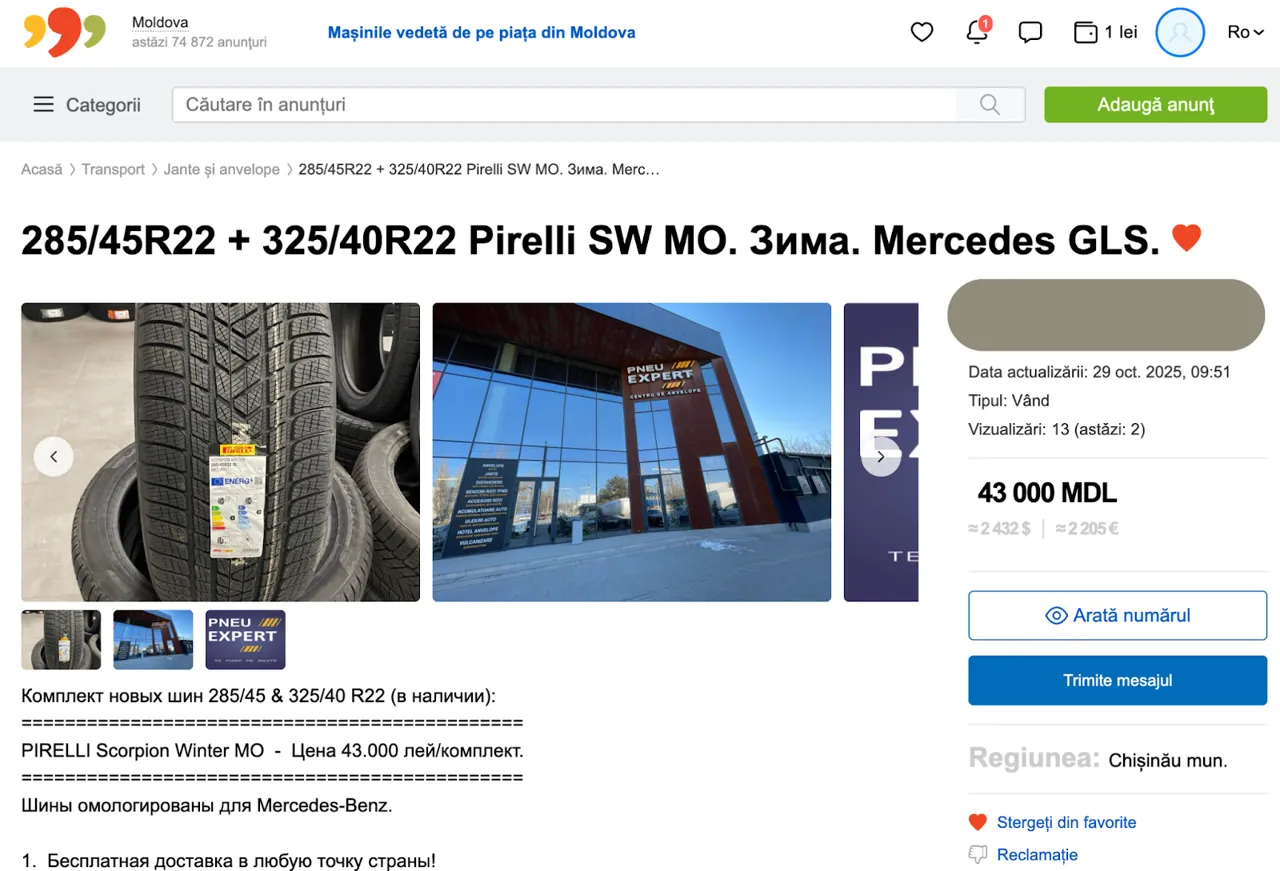Image resolution: width=1280 pixels, height=871 pixels.
Task: Toggle the red heart beside the title
Action: pyautogui.click(x=1186, y=238)
